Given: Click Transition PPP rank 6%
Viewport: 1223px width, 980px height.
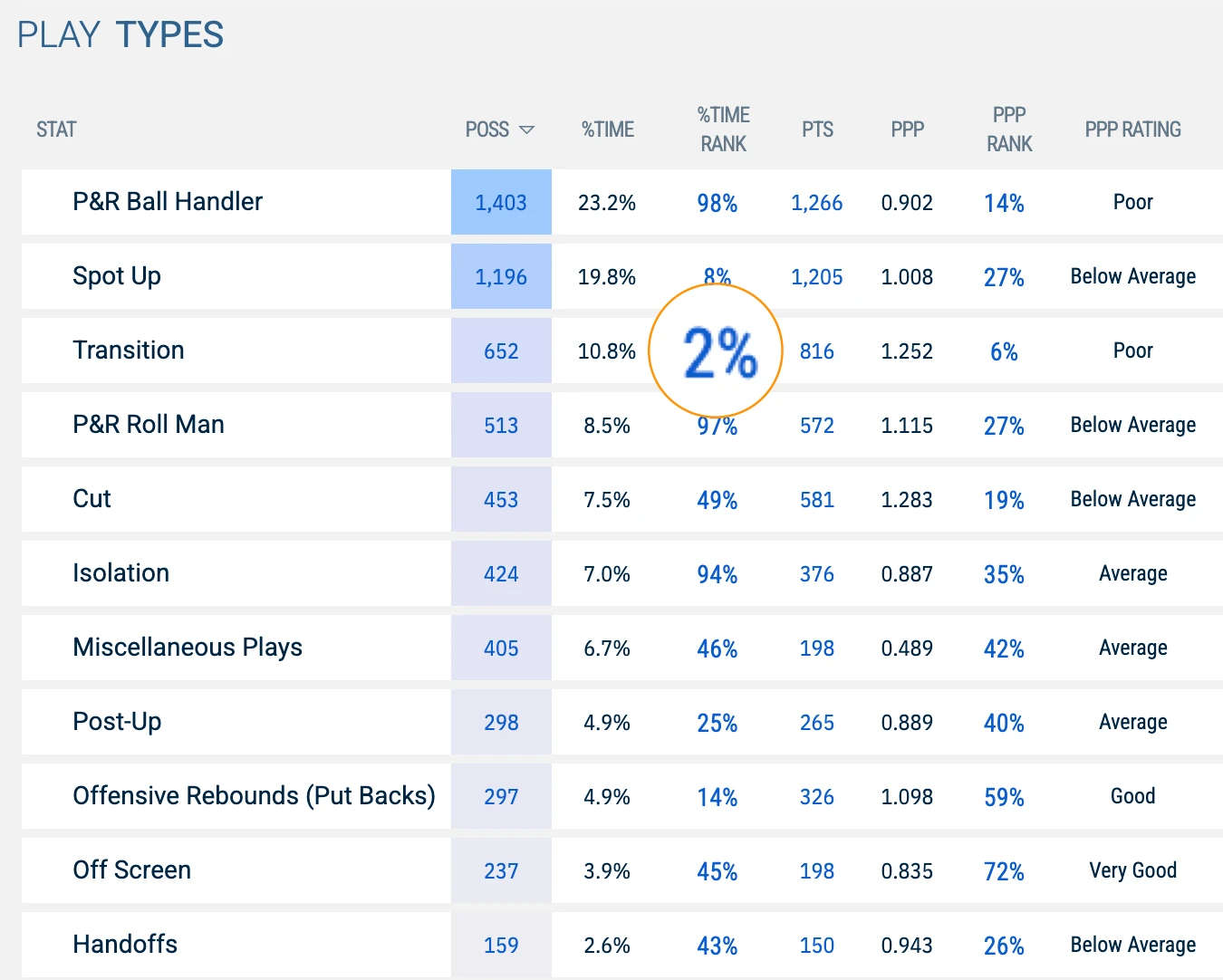Looking at the screenshot, I should 1004,351.
